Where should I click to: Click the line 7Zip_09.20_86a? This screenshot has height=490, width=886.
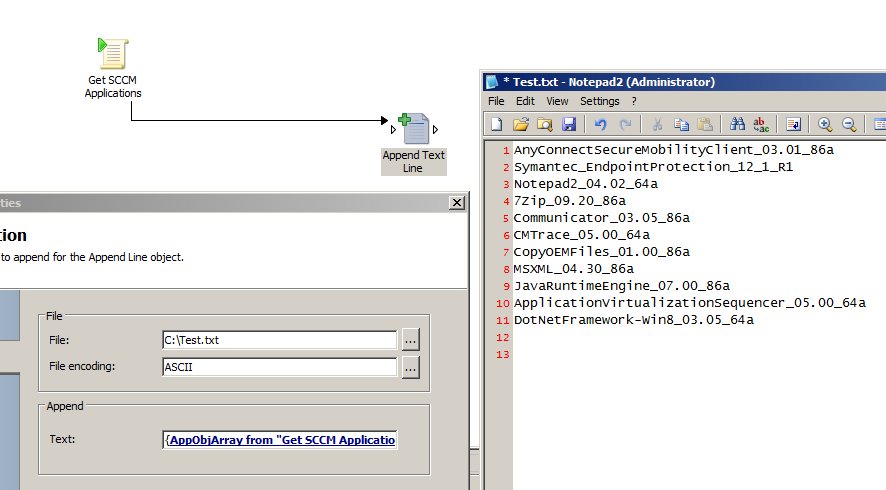coord(570,201)
